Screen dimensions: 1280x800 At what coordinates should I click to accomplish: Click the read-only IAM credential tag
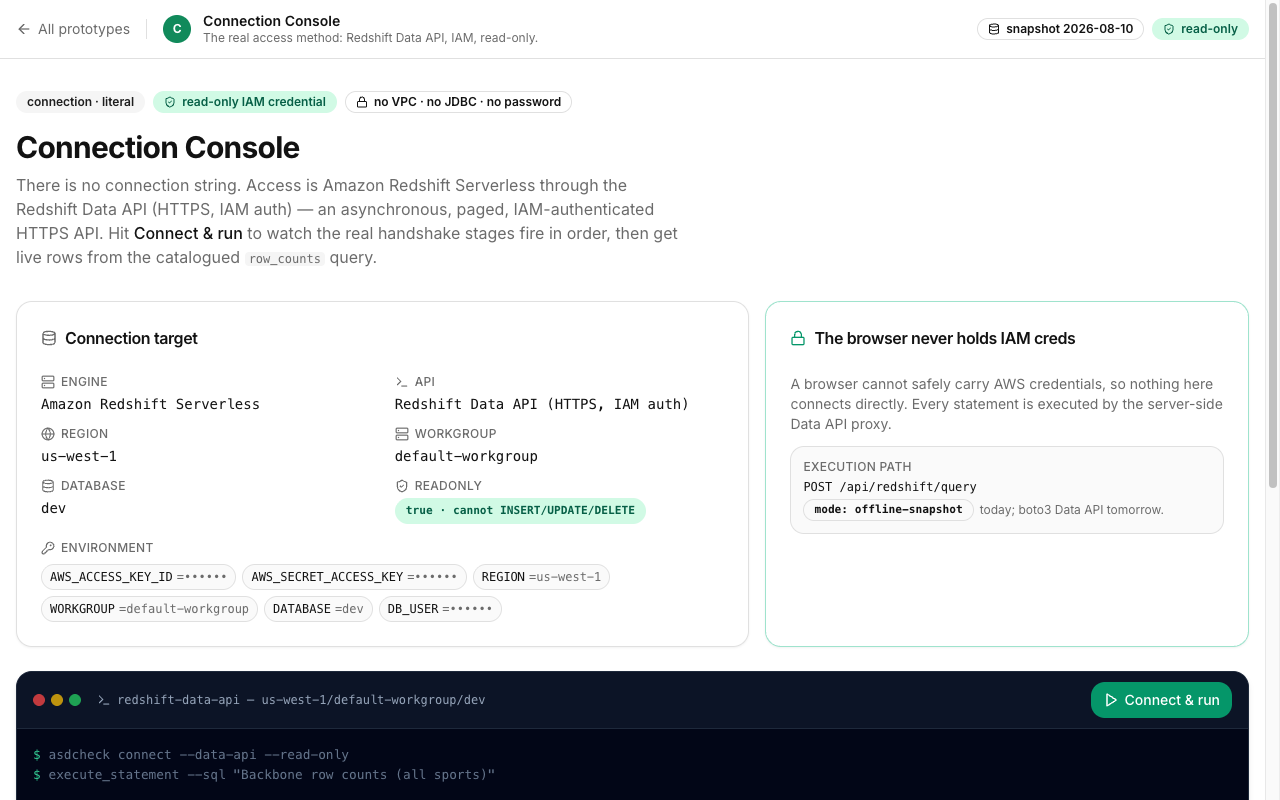coord(245,102)
